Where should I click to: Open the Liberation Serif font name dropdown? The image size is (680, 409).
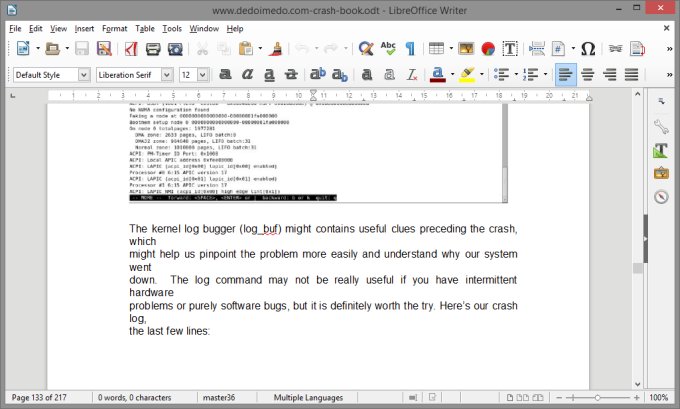coord(167,75)
